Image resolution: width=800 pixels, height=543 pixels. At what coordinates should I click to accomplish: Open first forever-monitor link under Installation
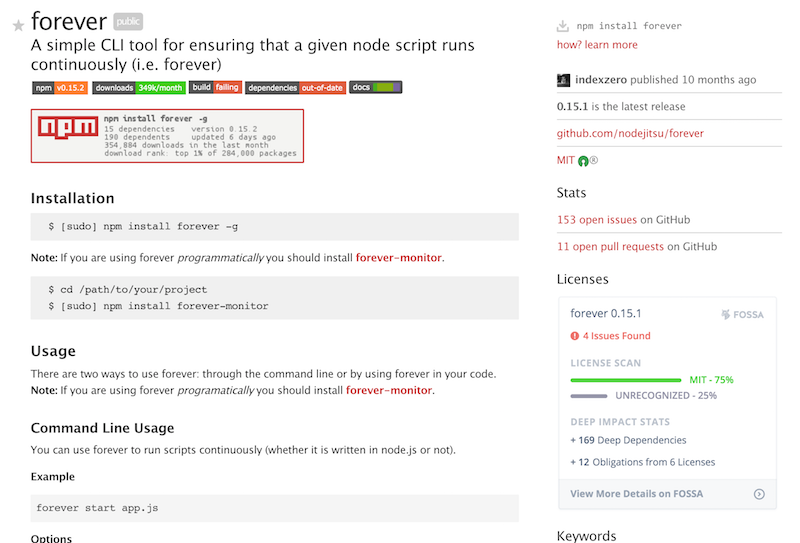(x=398, y=258)
